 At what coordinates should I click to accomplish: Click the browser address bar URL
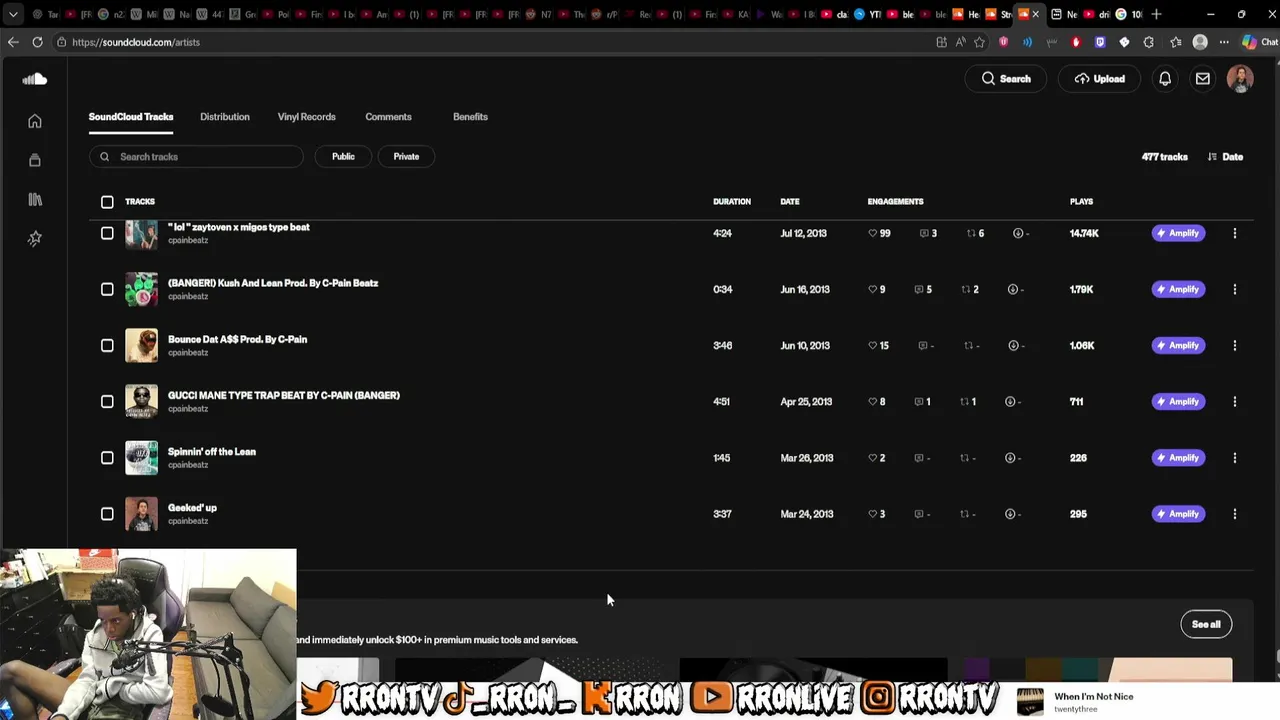[136, 42]
